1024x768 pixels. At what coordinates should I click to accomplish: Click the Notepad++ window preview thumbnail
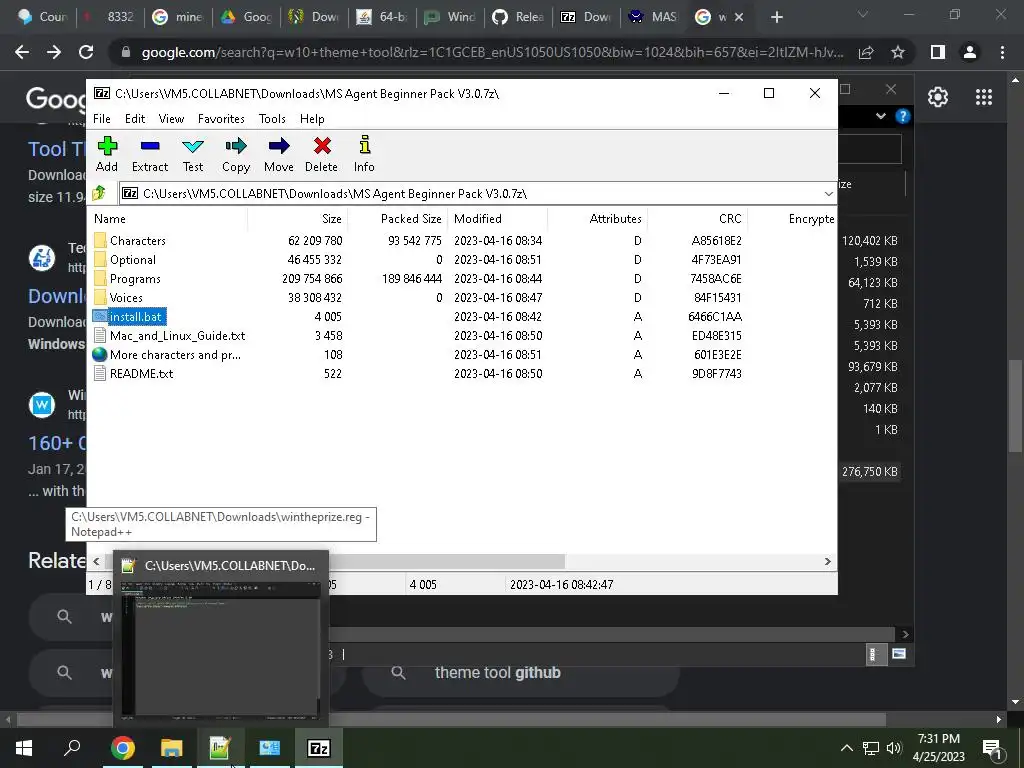click(221, 648)
